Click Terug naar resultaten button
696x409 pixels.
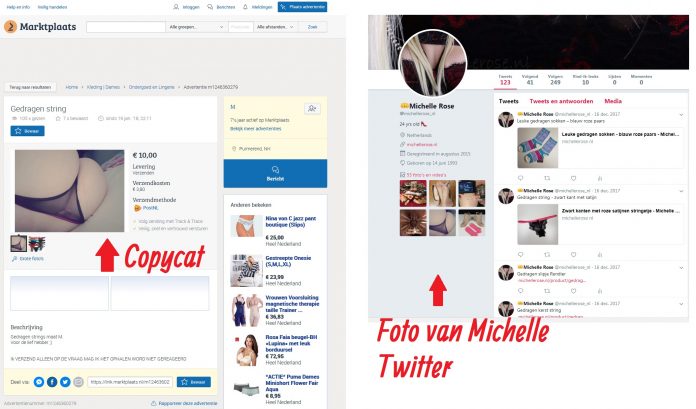point(30,87)
